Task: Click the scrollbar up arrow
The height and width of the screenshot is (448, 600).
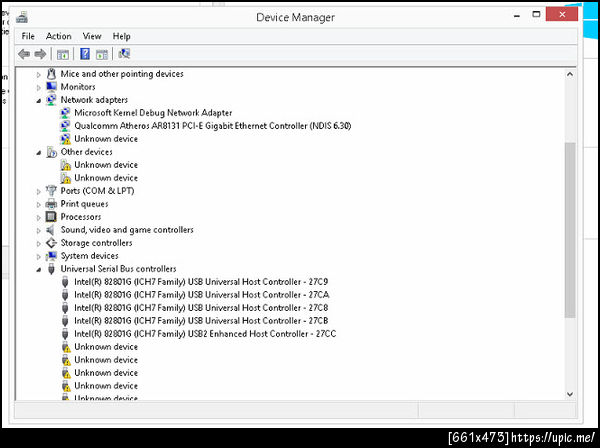Action: tap(570, 74)
